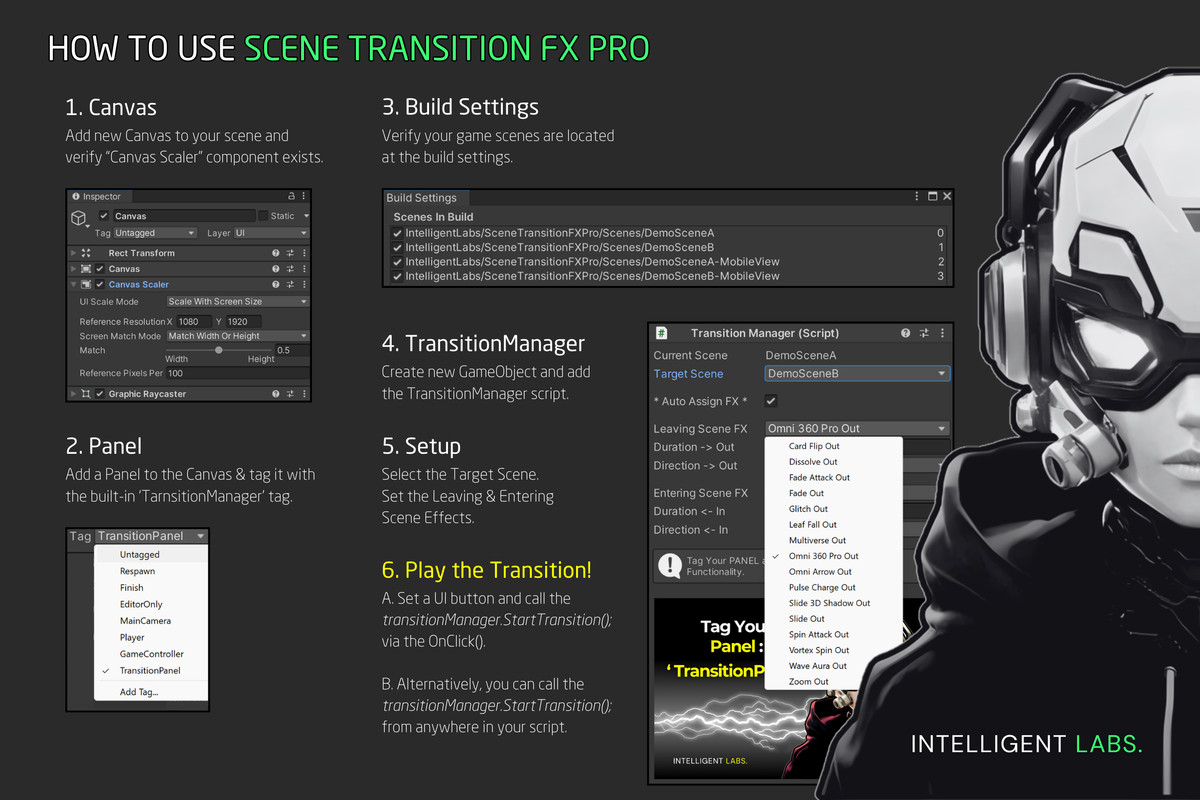This screenshot has width=1200, height=800.
Task: Open the Layer dropdown showing UI
Action: tap(271, 233)
